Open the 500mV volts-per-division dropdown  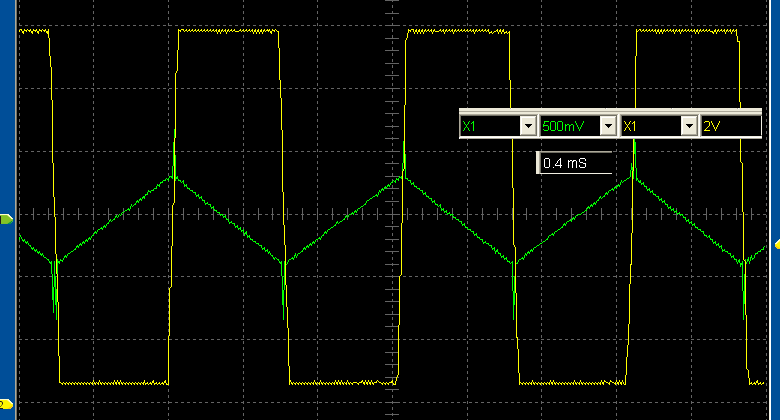click(x=608, y=126)
